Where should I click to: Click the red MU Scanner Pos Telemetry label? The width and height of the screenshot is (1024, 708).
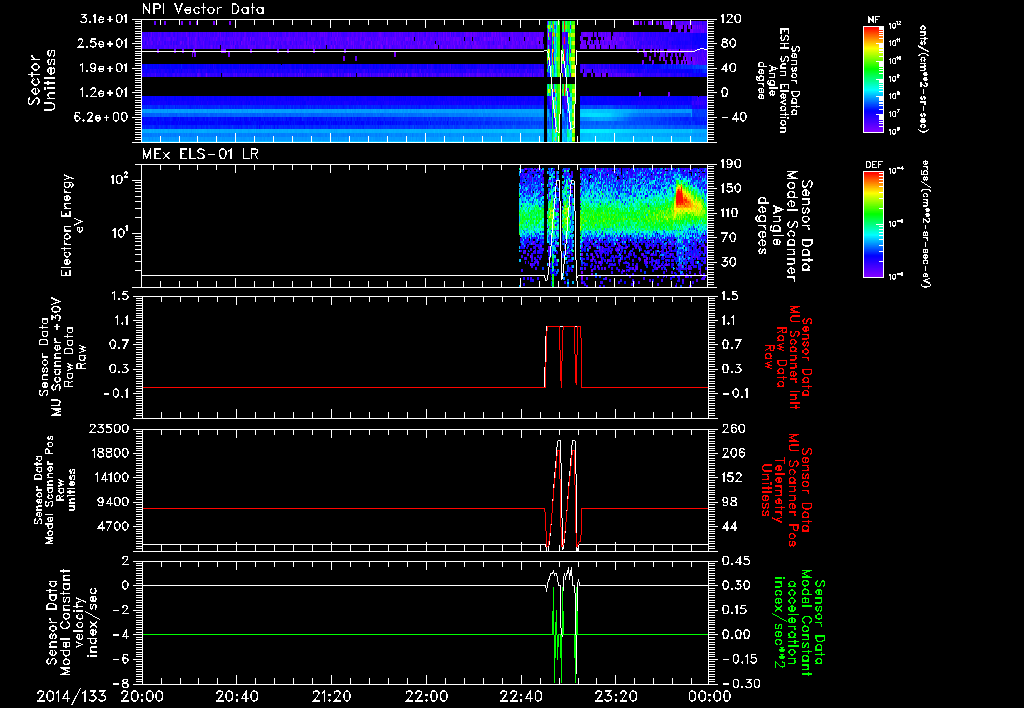787,490
